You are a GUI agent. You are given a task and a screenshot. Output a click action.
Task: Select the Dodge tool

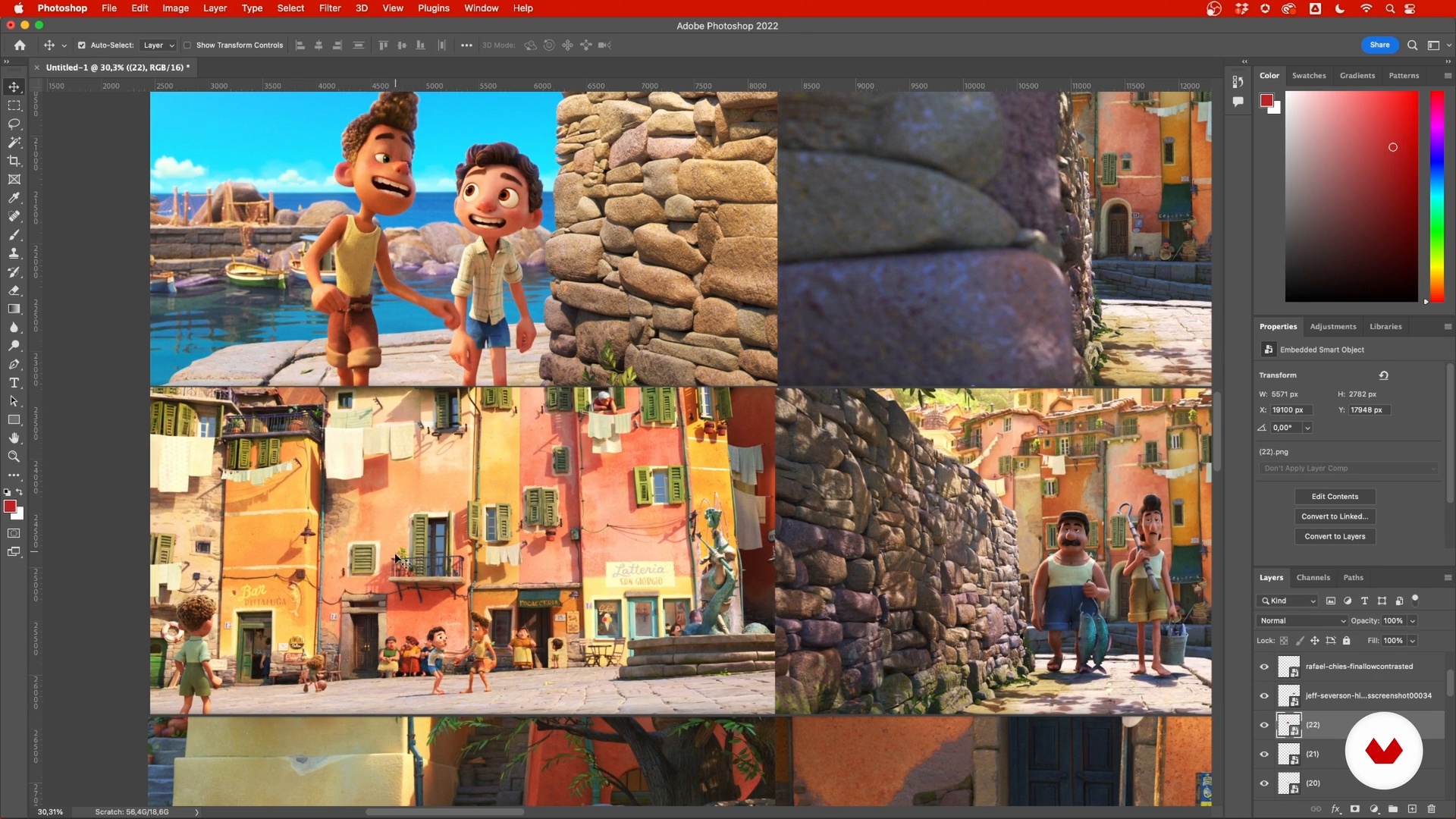[14, 346]
